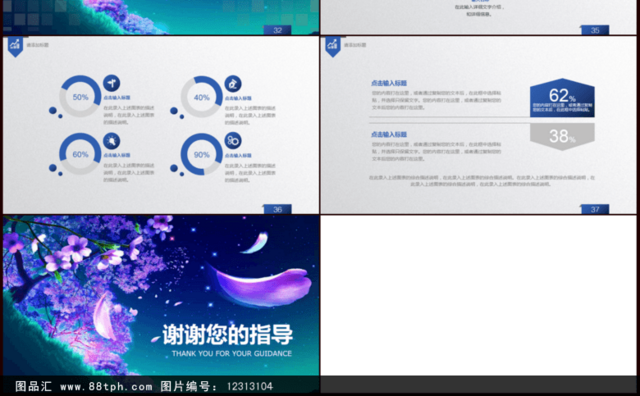
Task: Click the description paragraph beside the 62% badge
Action: pos(436,100)
